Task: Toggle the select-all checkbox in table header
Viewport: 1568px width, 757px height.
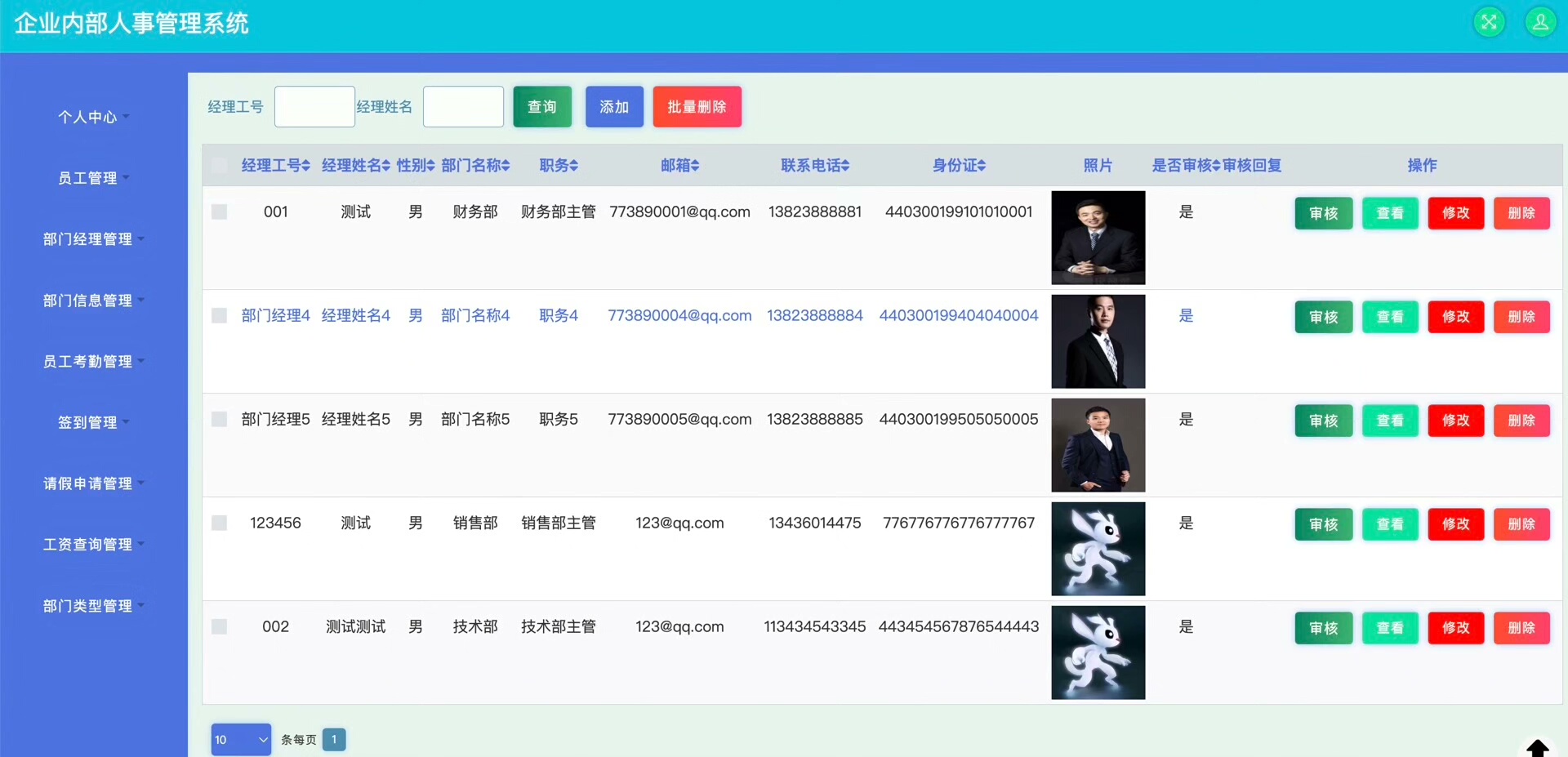Action: 219,166
